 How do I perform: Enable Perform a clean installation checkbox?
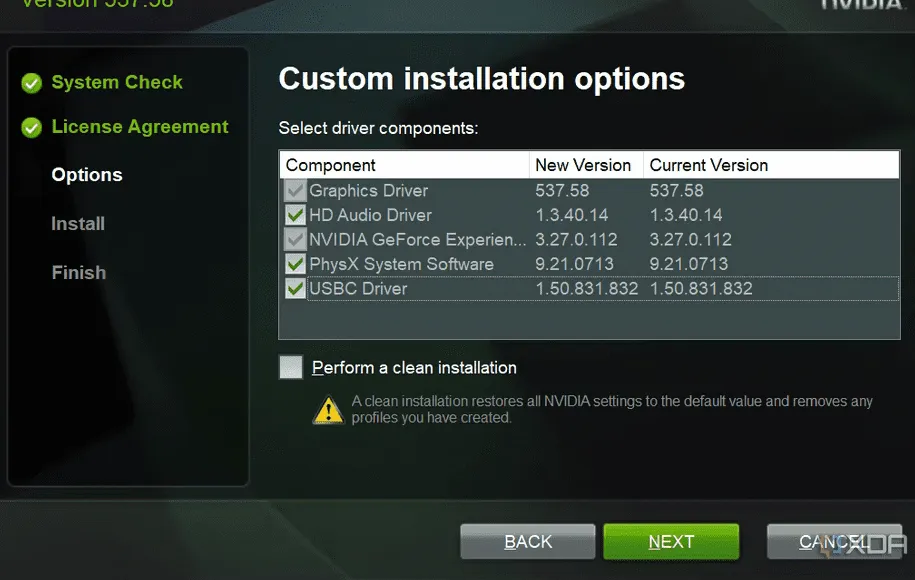tap(291, 367)
